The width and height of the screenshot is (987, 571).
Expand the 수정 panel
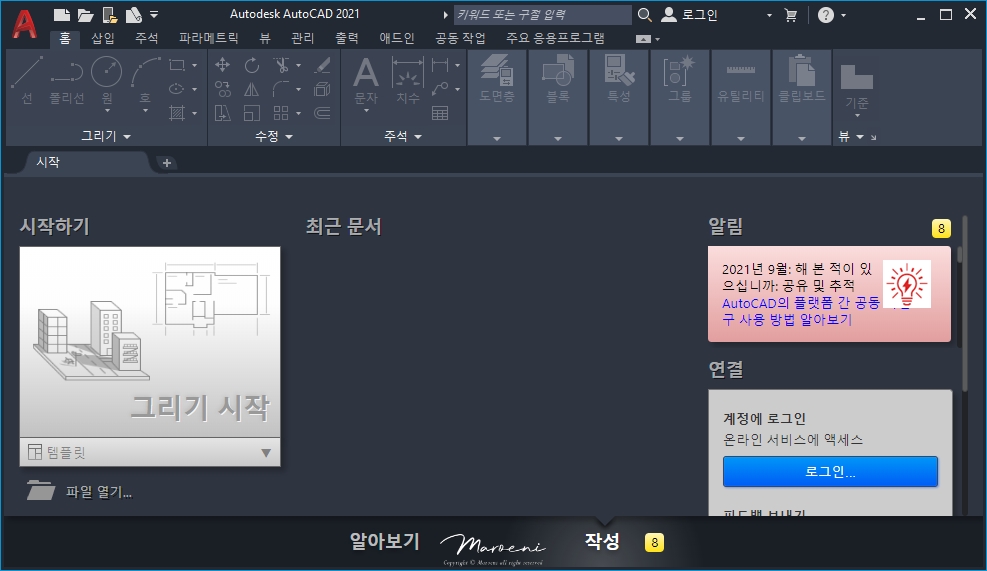point(274,136)
